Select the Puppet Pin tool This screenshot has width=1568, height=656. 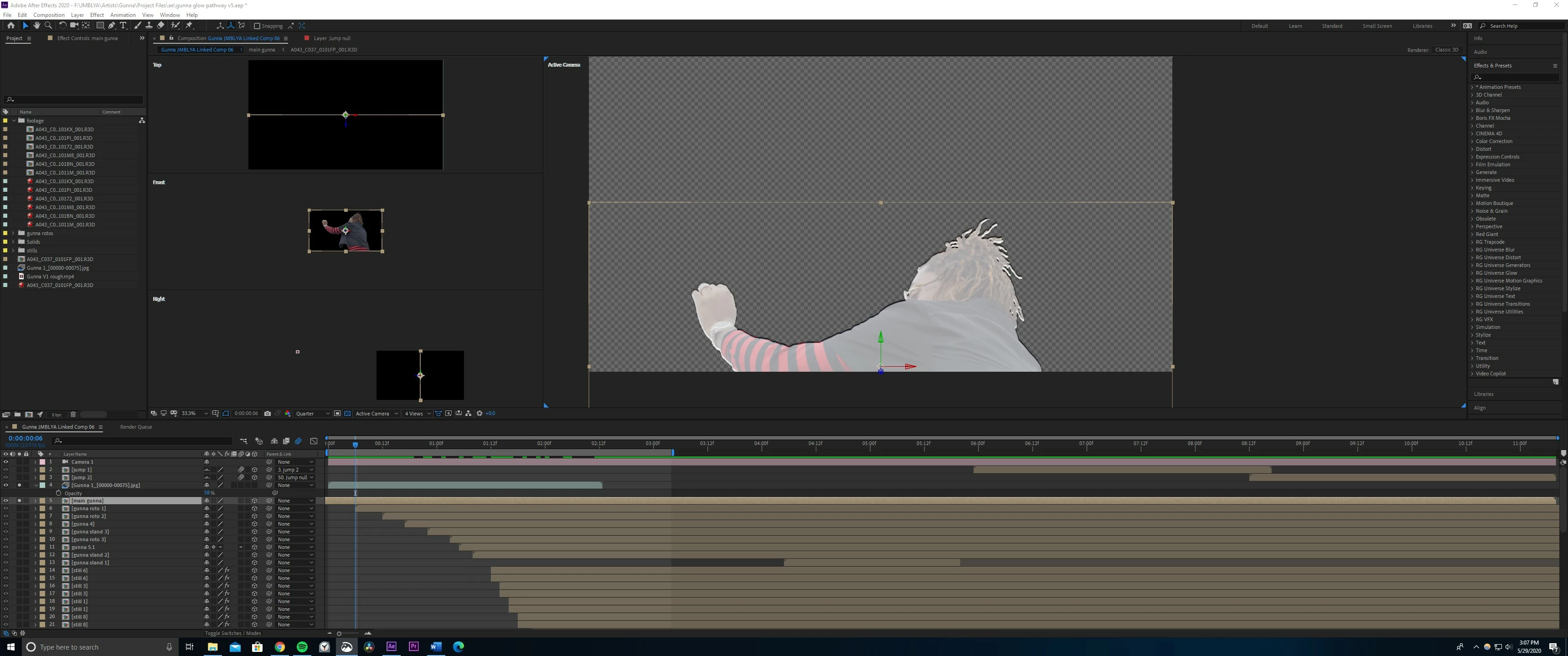(x=189, y=26)
